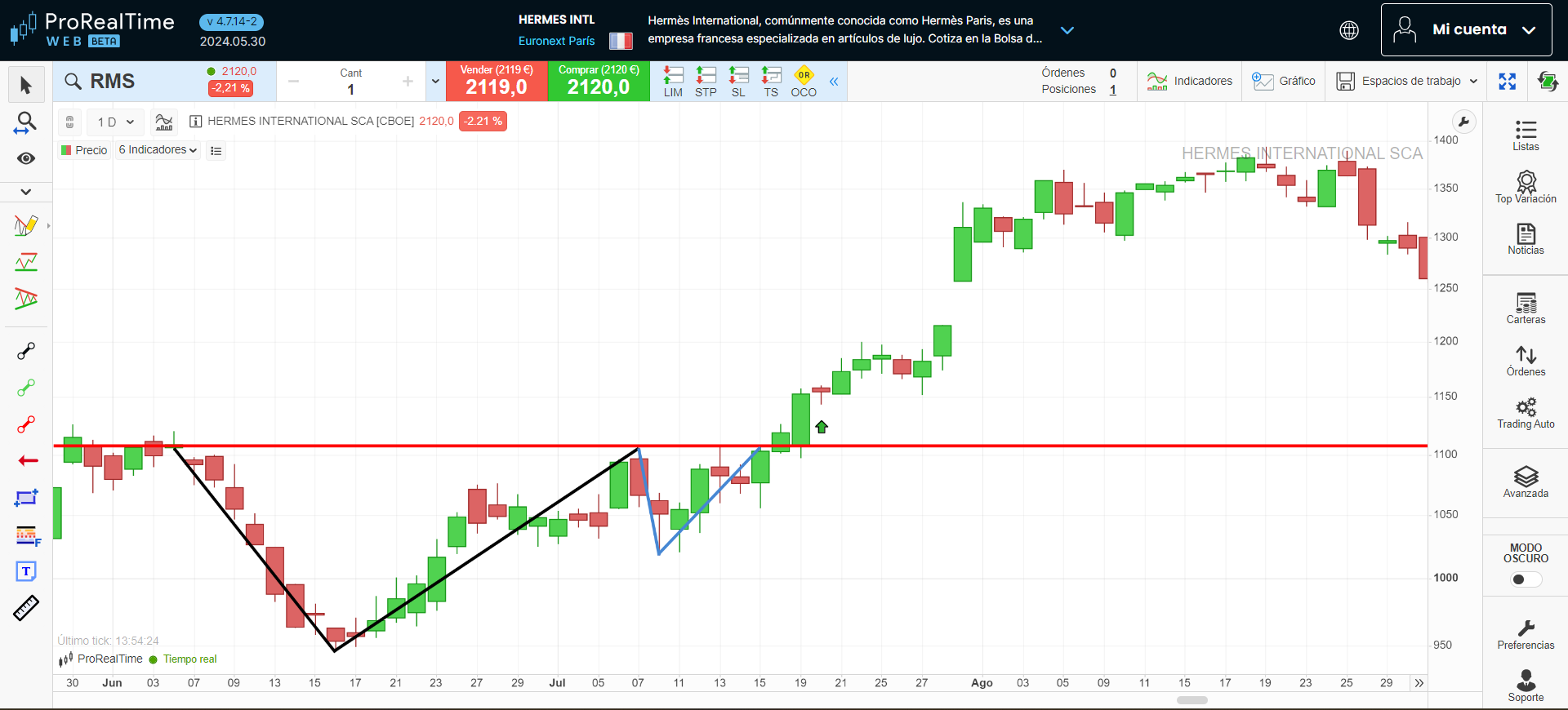Expand the 6 Indicadores dropdown
Viewport: 1568px width, 710px height.
pos(158,150)
